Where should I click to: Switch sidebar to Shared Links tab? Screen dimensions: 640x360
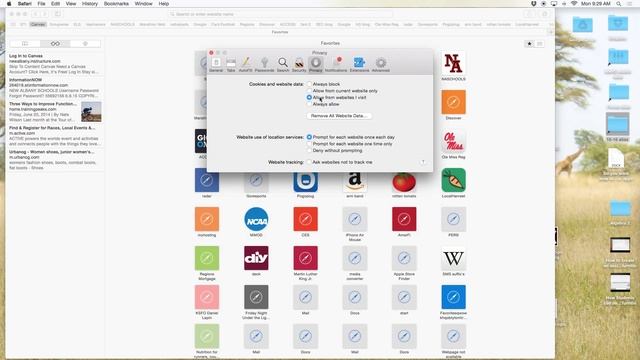tap(85, 44)
